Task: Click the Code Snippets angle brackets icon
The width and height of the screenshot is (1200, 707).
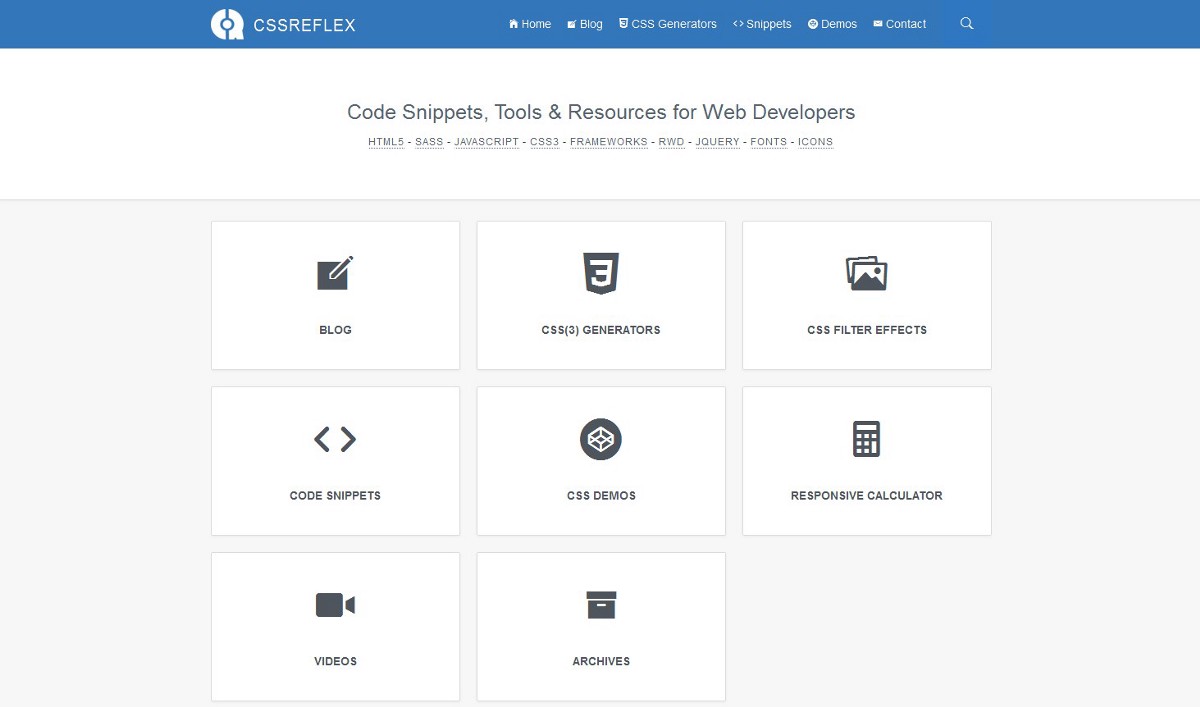Action: pyautogui.click(x=335, y=439)
